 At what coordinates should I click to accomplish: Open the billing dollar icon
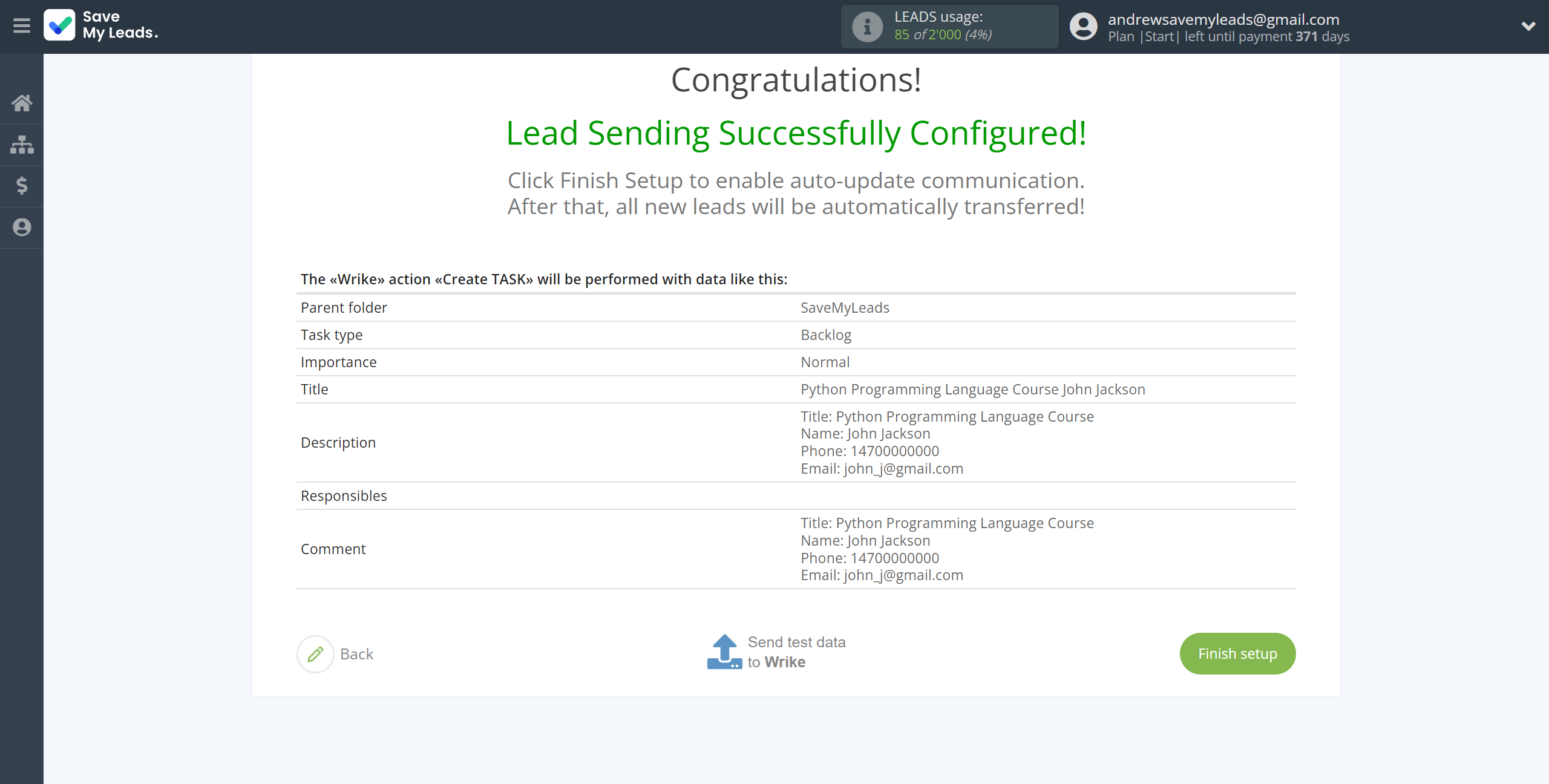coord(22,186)
